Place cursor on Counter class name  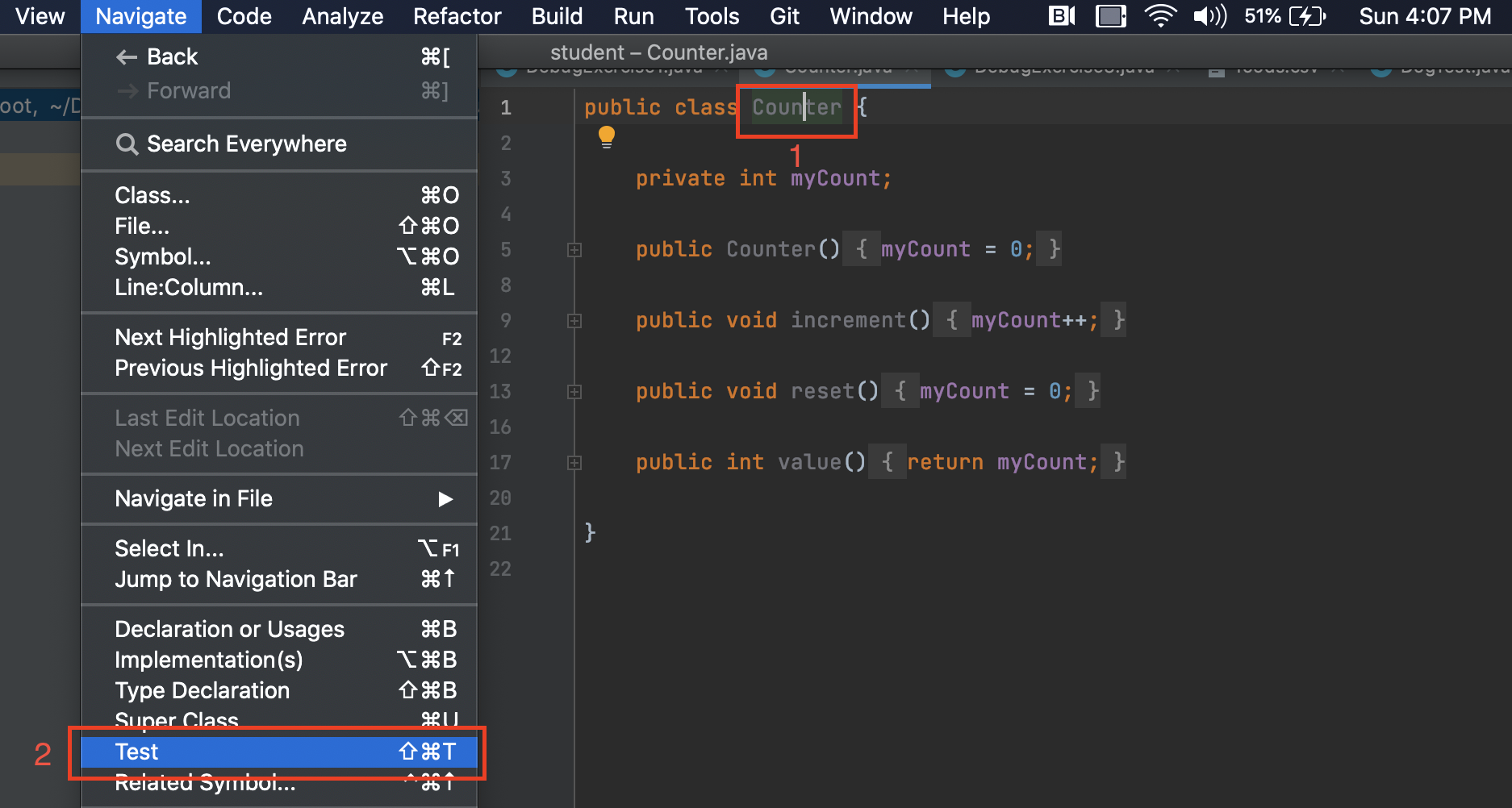click(796, 107)
